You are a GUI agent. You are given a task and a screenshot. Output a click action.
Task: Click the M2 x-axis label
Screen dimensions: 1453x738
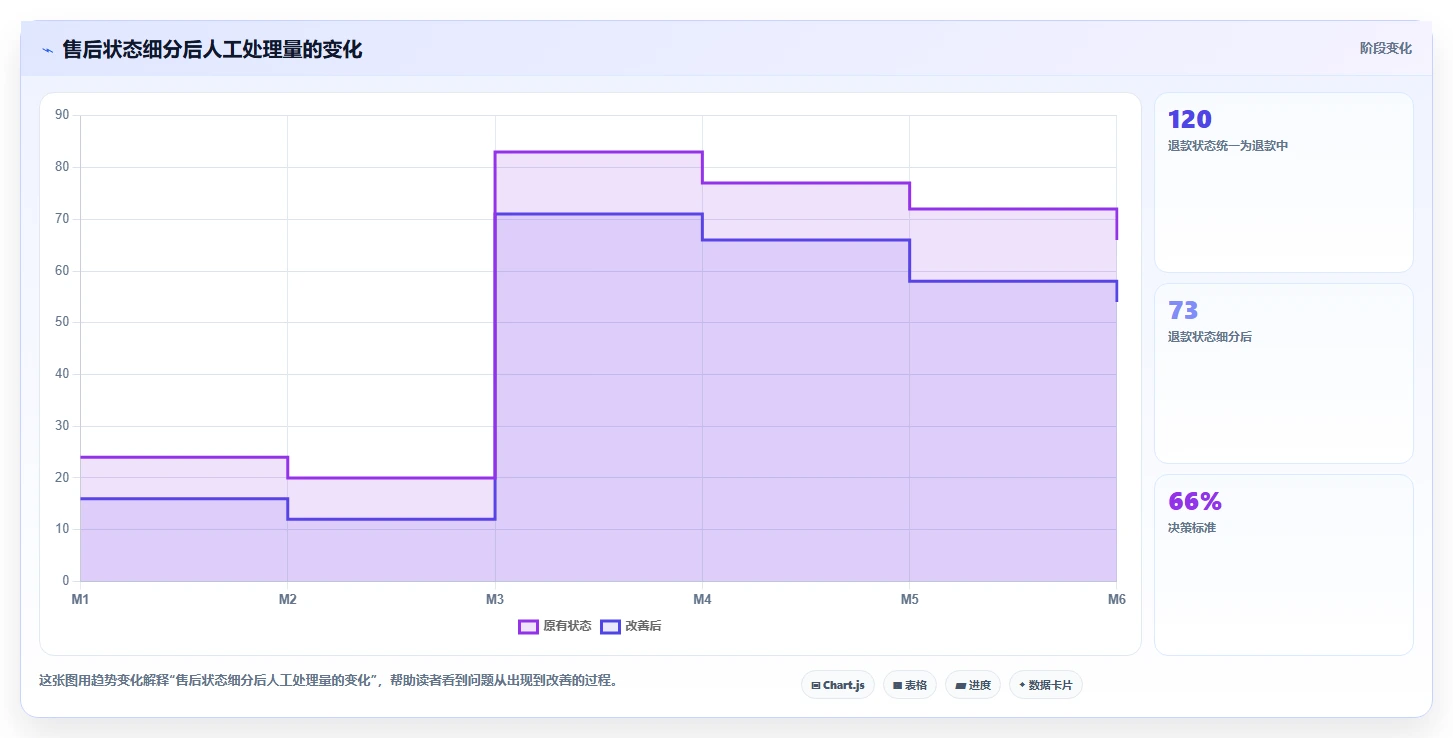pos(288,599)
